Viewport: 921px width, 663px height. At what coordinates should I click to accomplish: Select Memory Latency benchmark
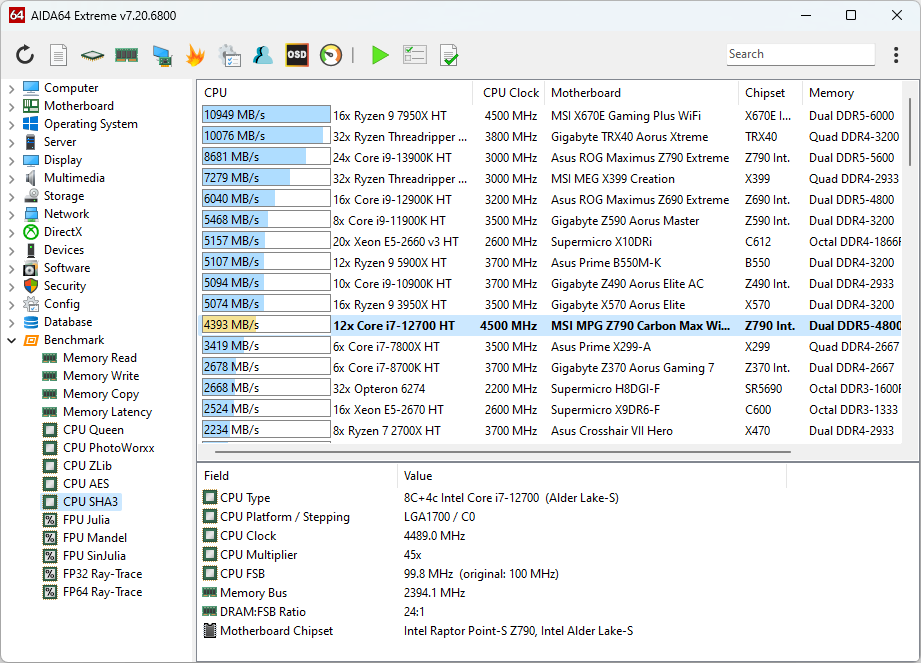pyautogui.click(x=107, y=412)
